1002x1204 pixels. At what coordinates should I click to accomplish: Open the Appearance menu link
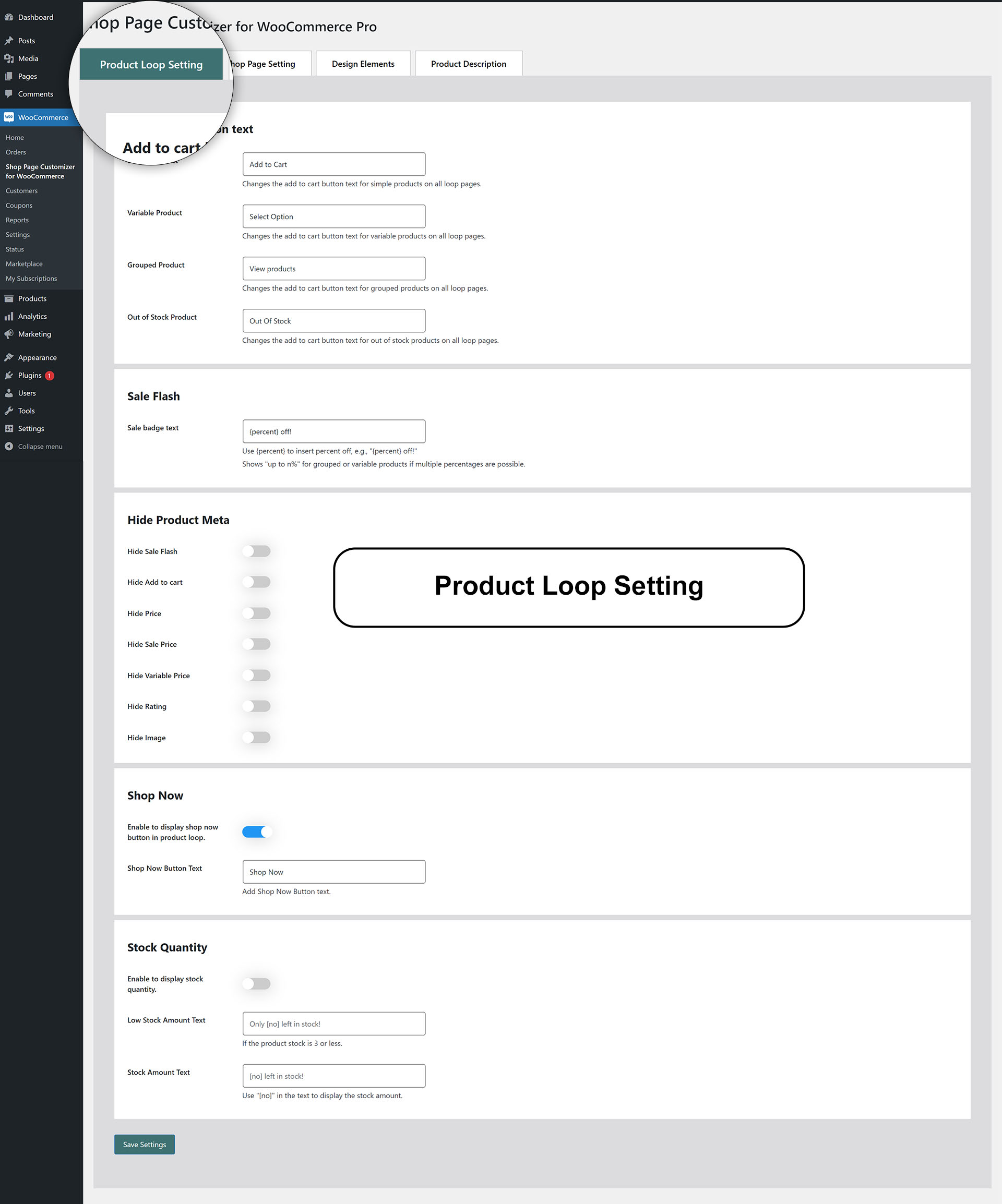[37, 358]
